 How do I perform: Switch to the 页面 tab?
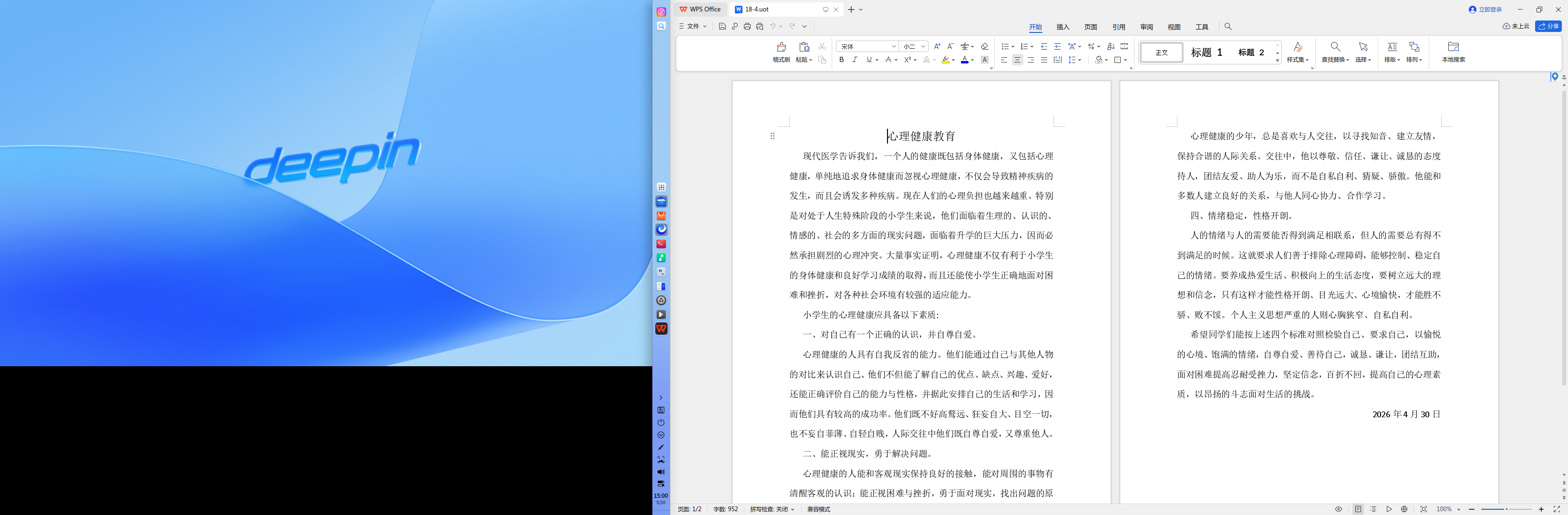coord(1091,27)
